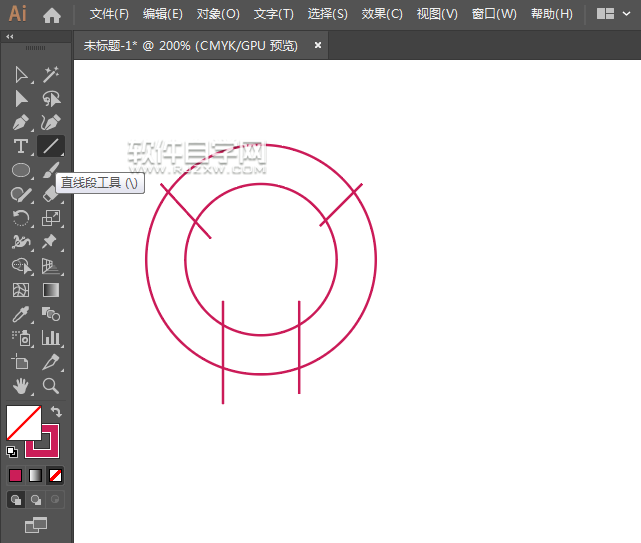The width and height of the screenshot is (641, 543).
Task: Select the Eyedropper tool
Action: [x=21, y=314]
